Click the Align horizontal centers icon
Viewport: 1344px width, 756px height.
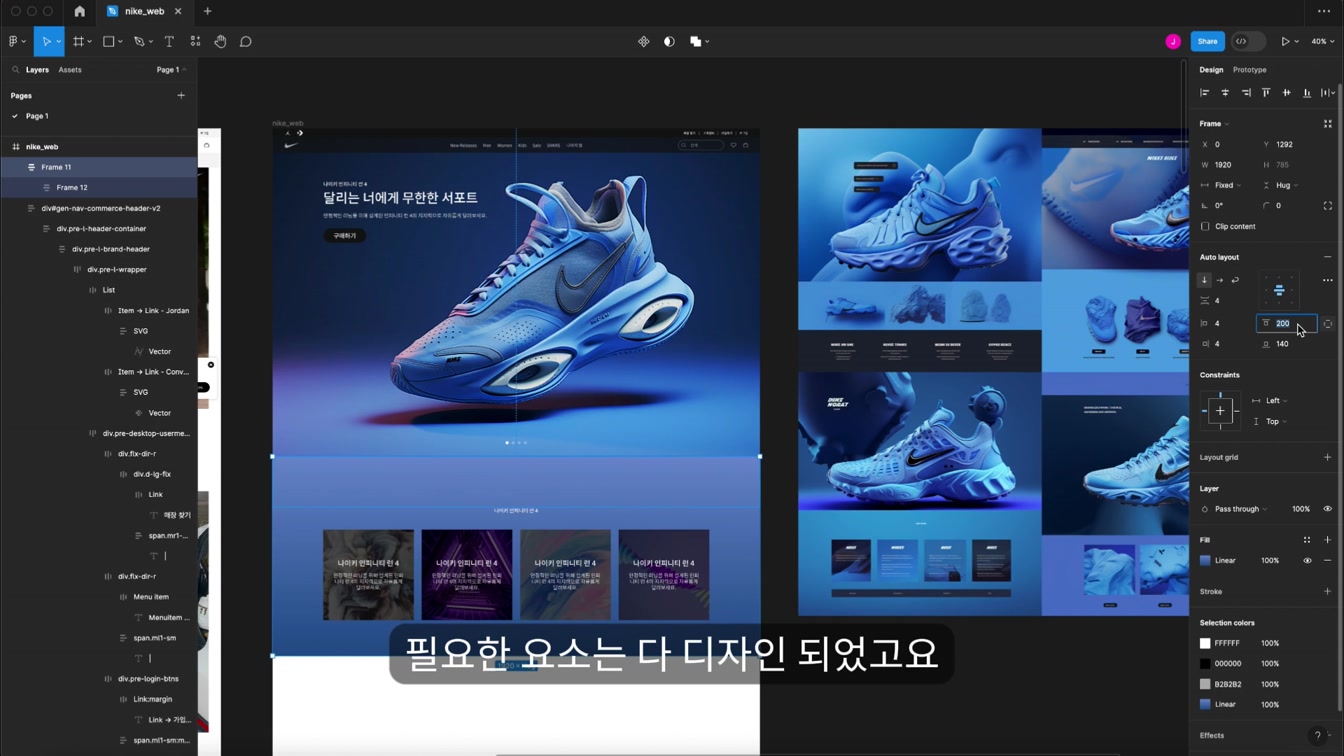click(1225, 93)
